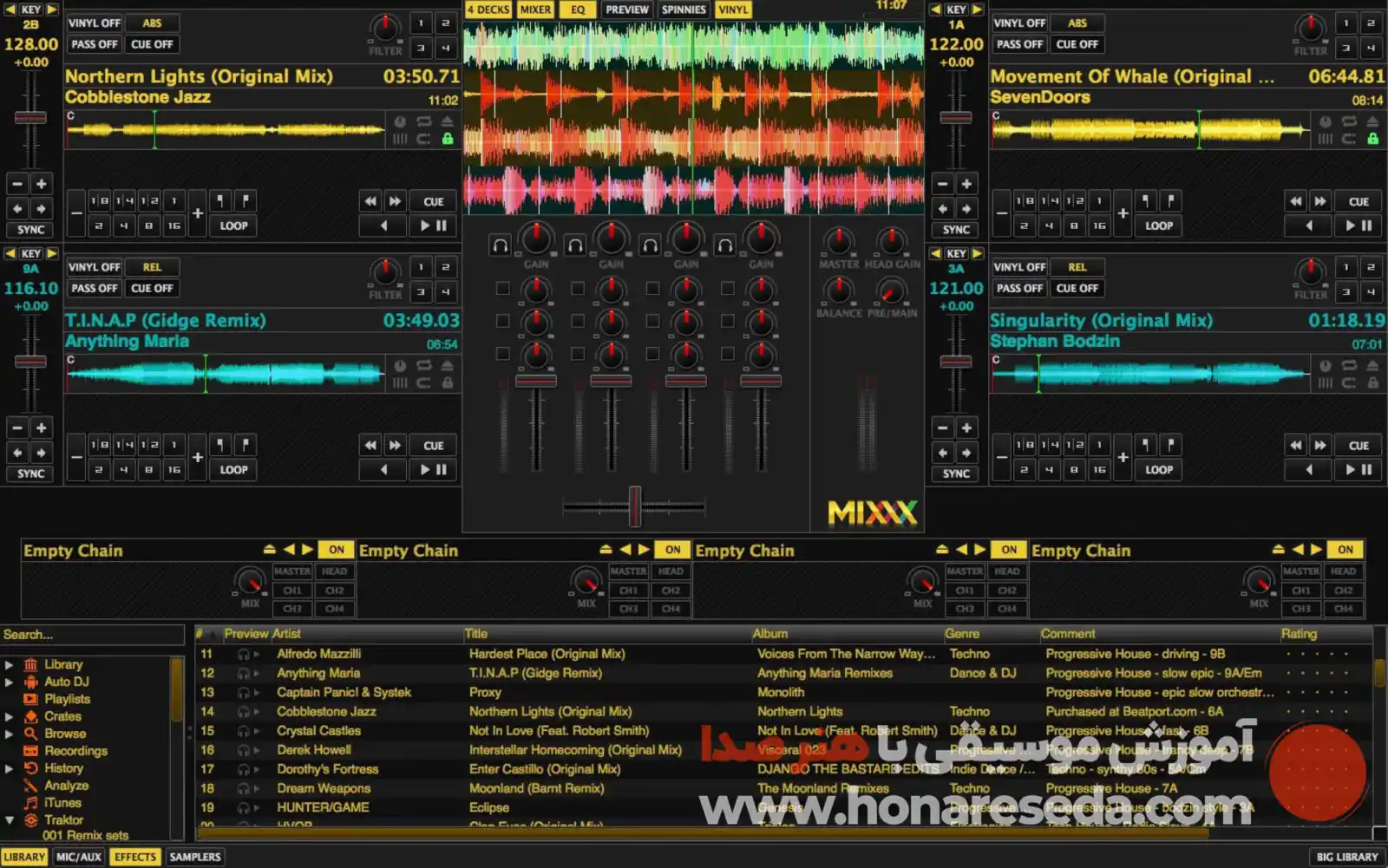The width and height of the screenshot is (1388, 868).
Task: Toggle the EFFECTS tab at the bottom
Action: (x=135, y=857)
